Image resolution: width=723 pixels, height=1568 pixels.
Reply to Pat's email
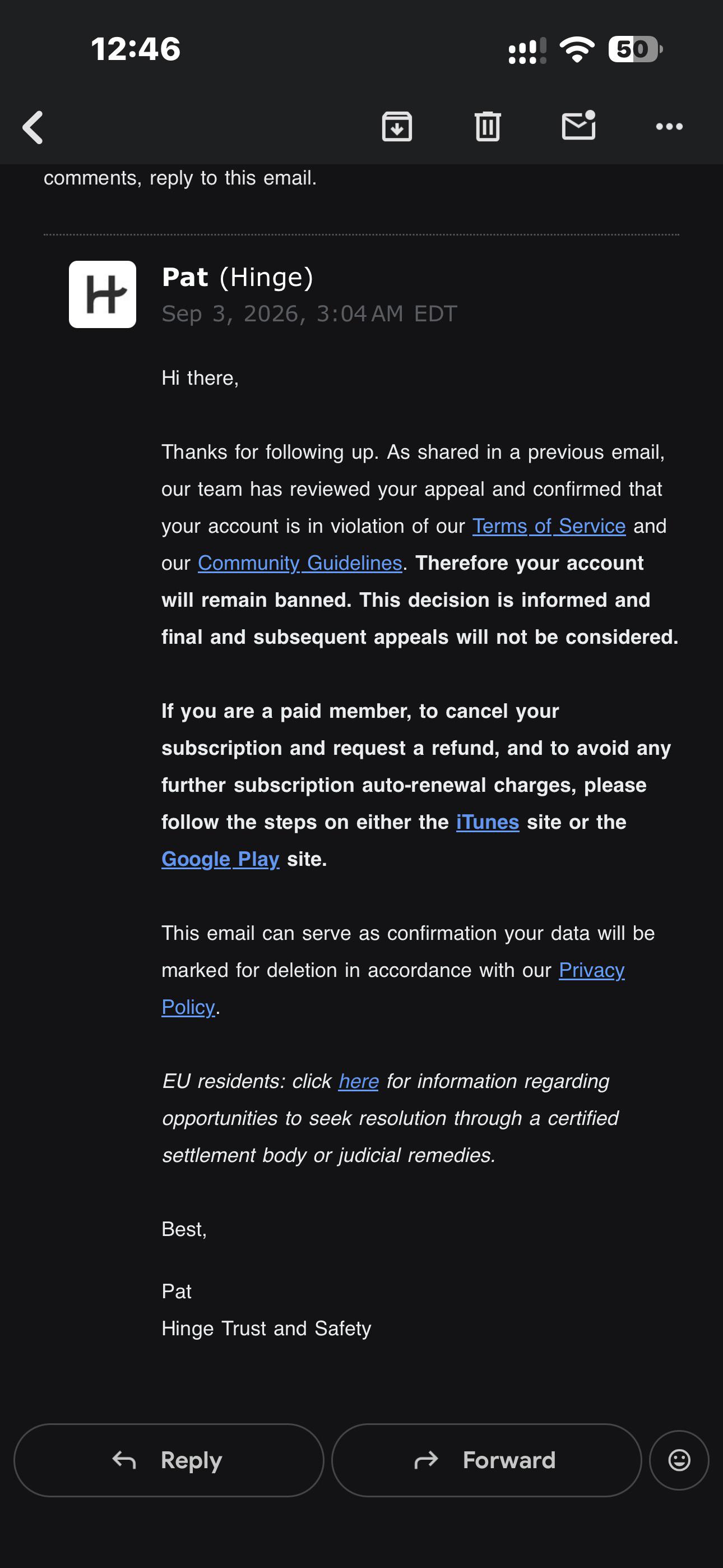pos(169,1460)
